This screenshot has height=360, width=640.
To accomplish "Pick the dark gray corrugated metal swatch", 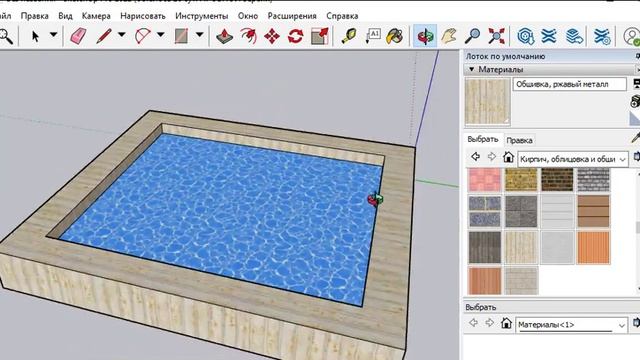I will point(484,247).
